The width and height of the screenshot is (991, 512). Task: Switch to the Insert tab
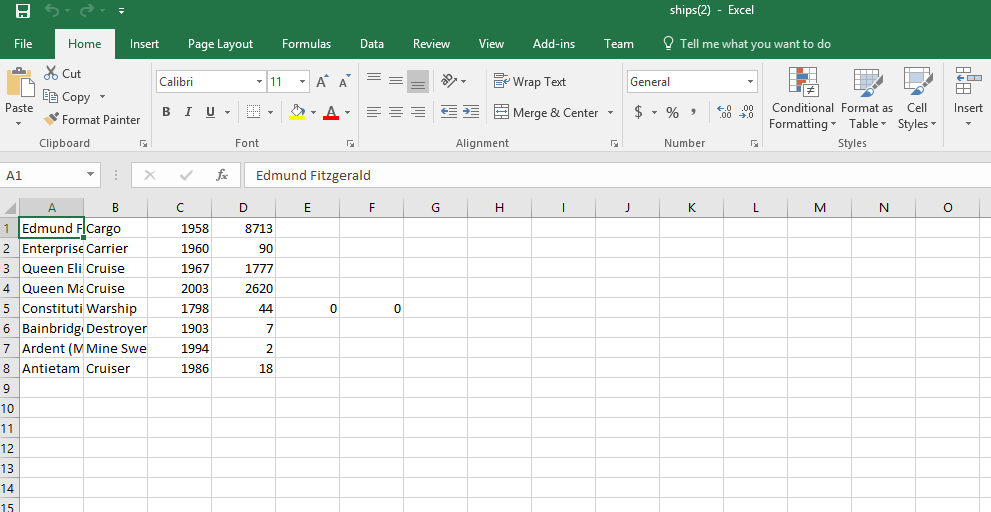[x=144, y=44]
